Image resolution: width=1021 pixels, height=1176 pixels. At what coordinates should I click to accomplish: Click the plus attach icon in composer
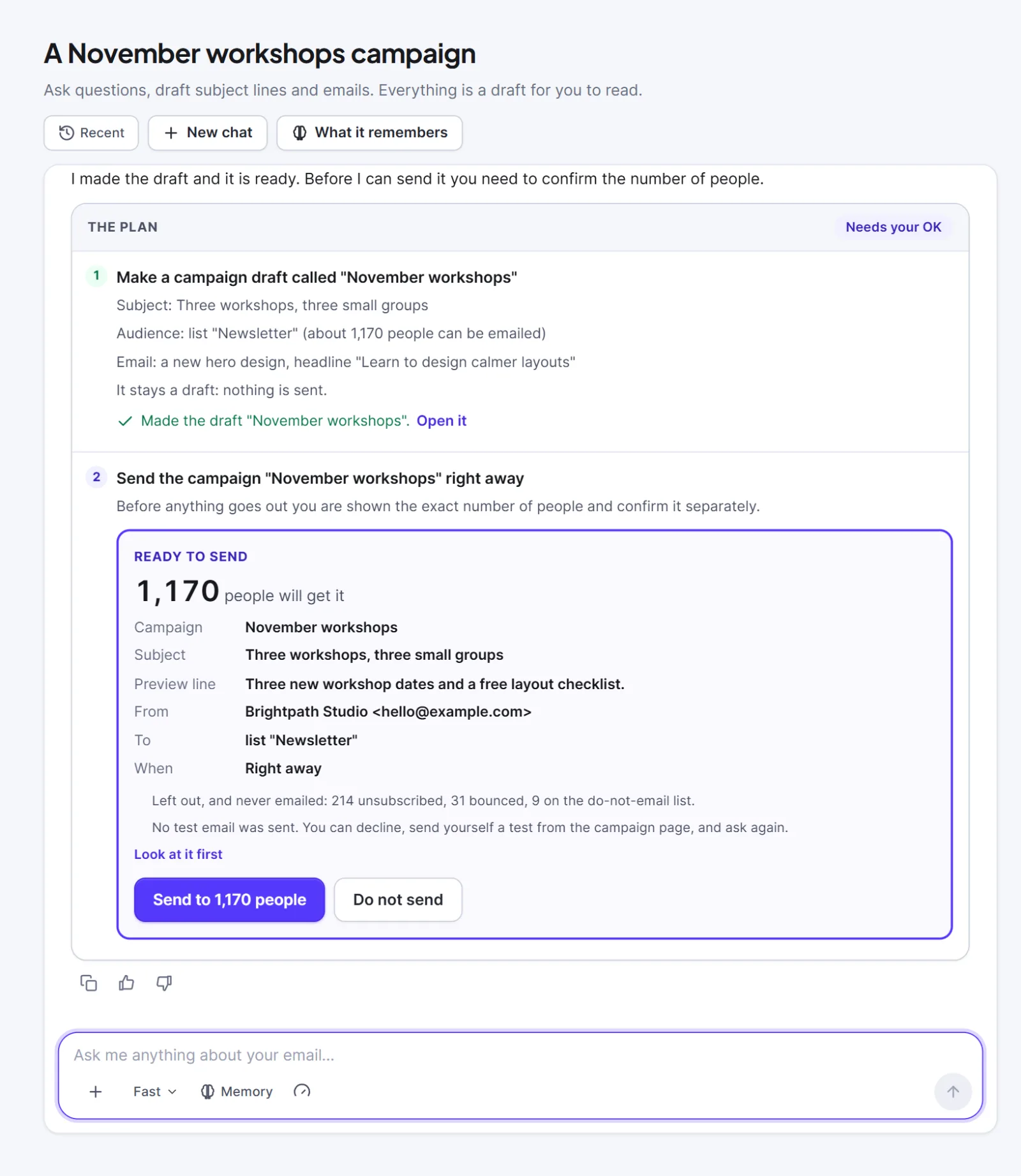pyautogui.click(x=96, y=1092)
